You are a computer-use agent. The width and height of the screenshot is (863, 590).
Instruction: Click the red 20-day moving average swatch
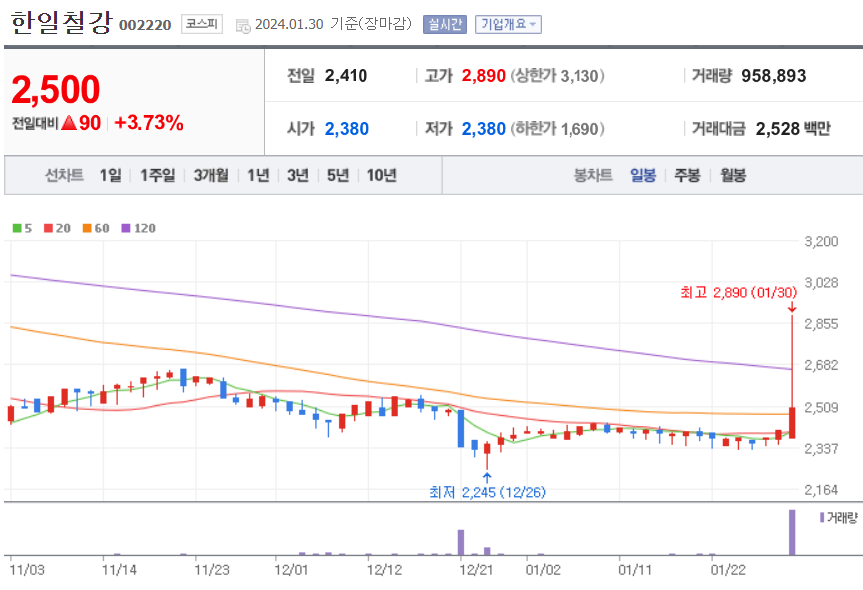[48, 228]
